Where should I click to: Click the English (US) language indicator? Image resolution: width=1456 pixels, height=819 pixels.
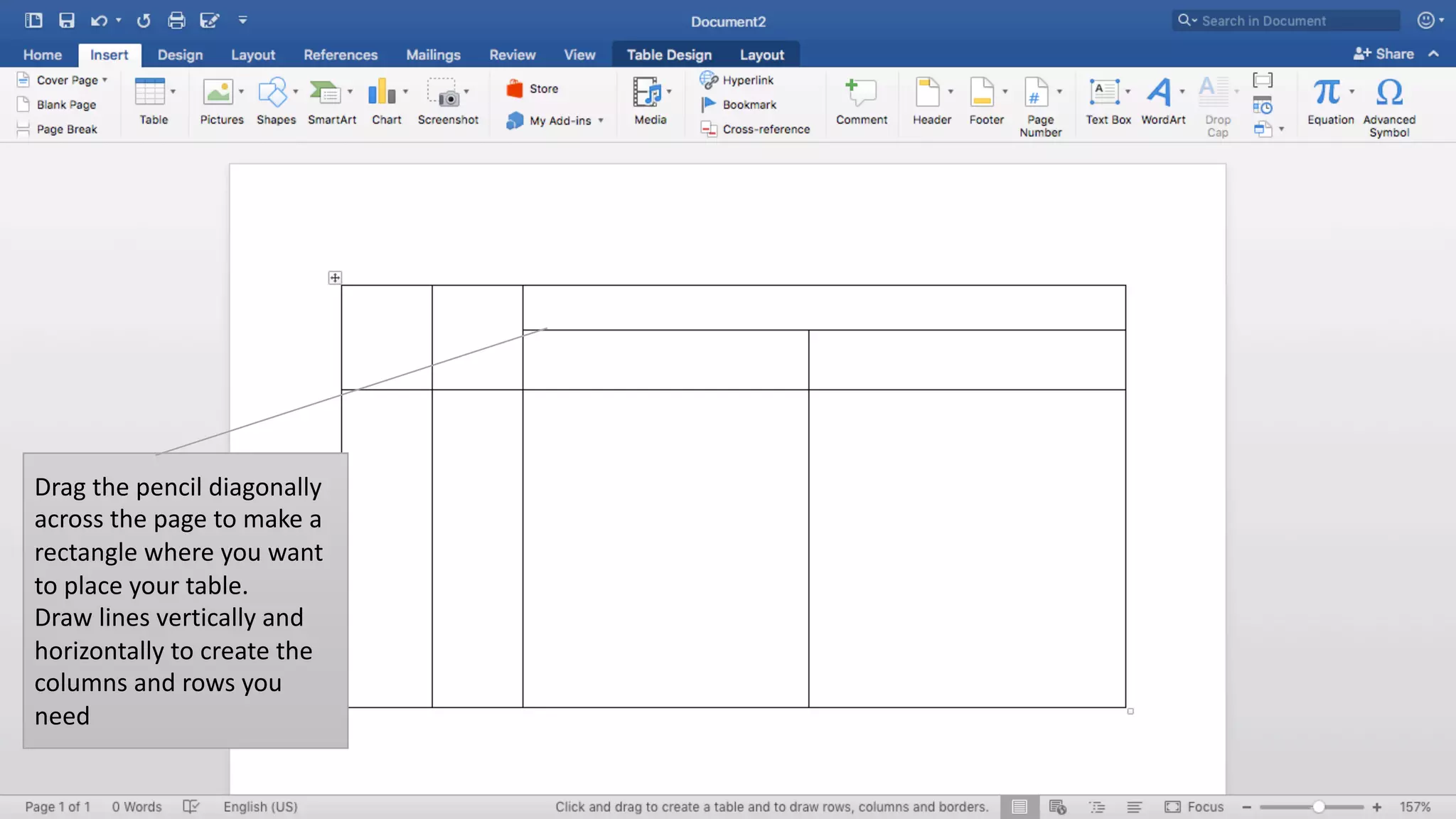260,807
